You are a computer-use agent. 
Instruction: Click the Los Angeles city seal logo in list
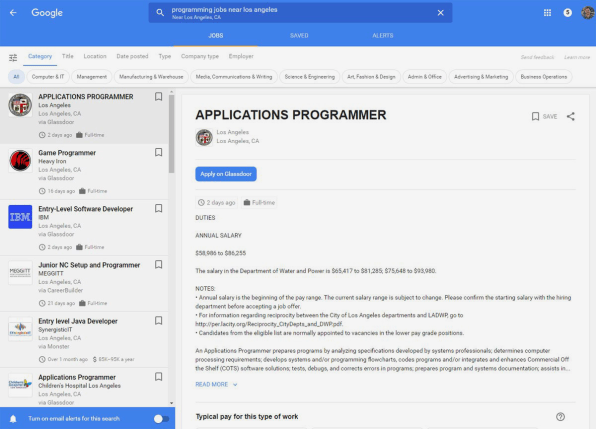click(x=20, y=105)
